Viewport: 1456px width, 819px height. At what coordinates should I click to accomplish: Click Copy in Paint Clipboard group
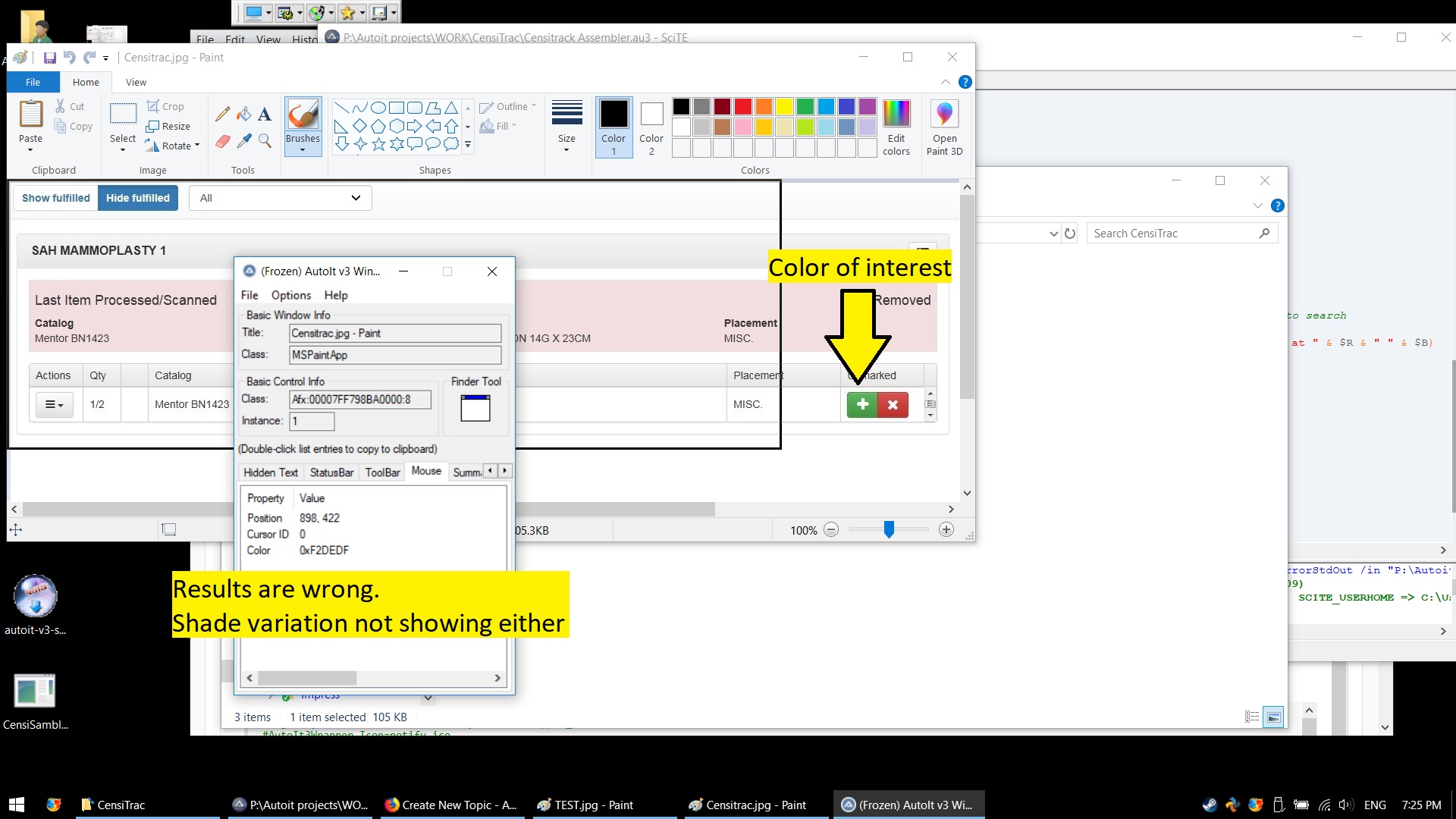[x=74, y=127]
